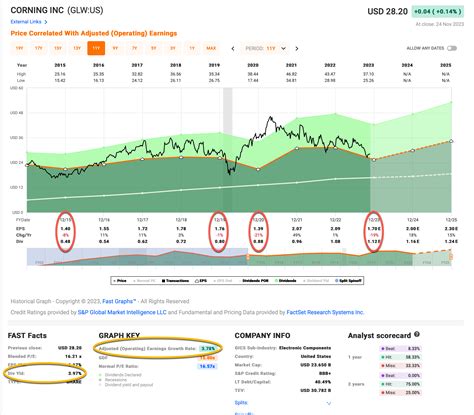The width and height of the screenshot is (474, 415).
Task: Click the 2 years Hit 75.00% badge
Action: pyautogui.click(x=400, y=384)
